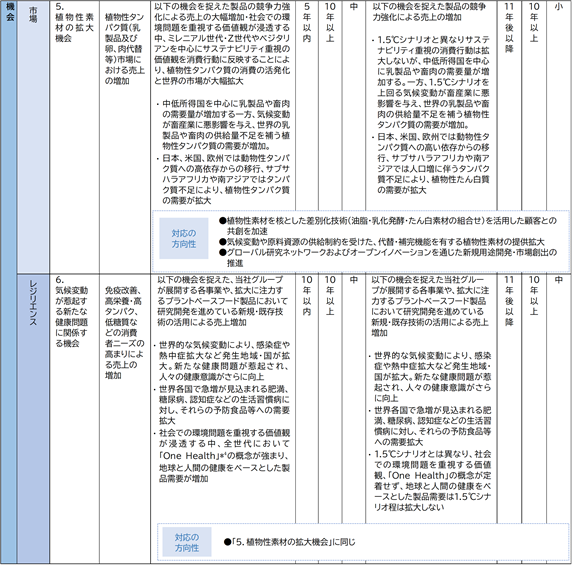Select the '10年以内' timing cell
This screenshot has height=568, width=575.
(x=307, y=296)
